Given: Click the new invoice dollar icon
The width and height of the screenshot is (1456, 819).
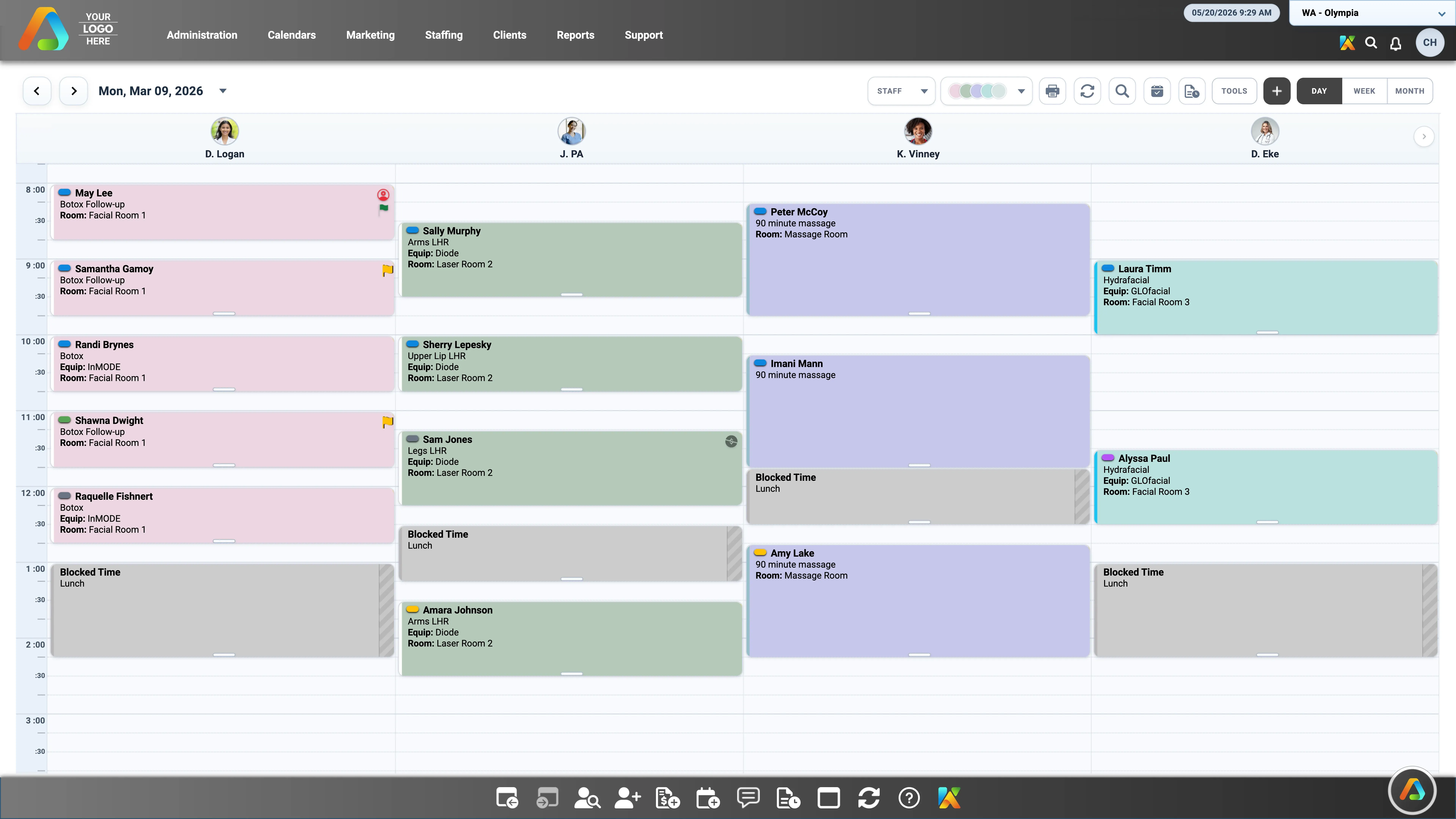Looking at the screenshot, I should [668, 798].
